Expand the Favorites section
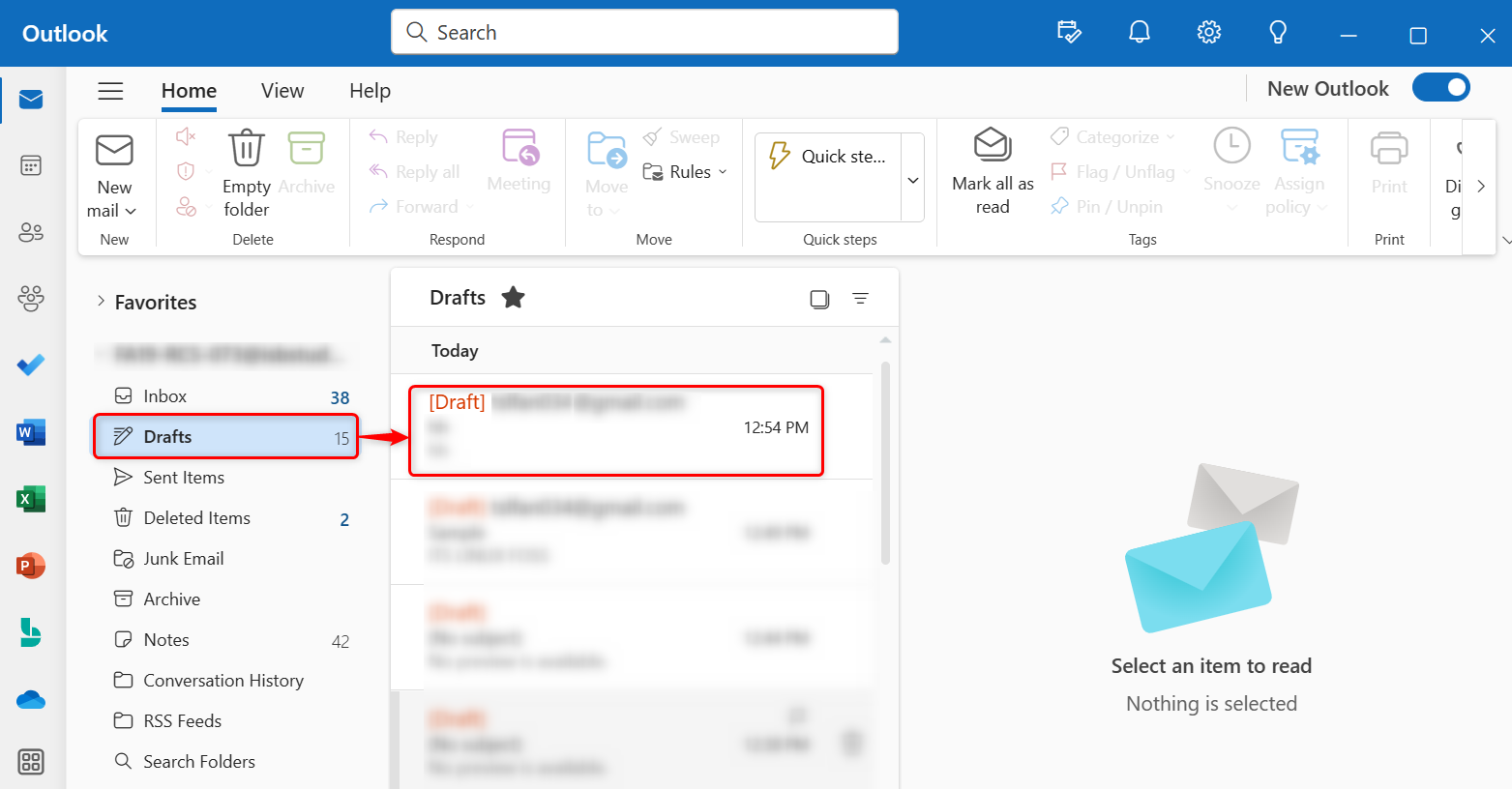The image size is (1512, 789). [101, 302]
